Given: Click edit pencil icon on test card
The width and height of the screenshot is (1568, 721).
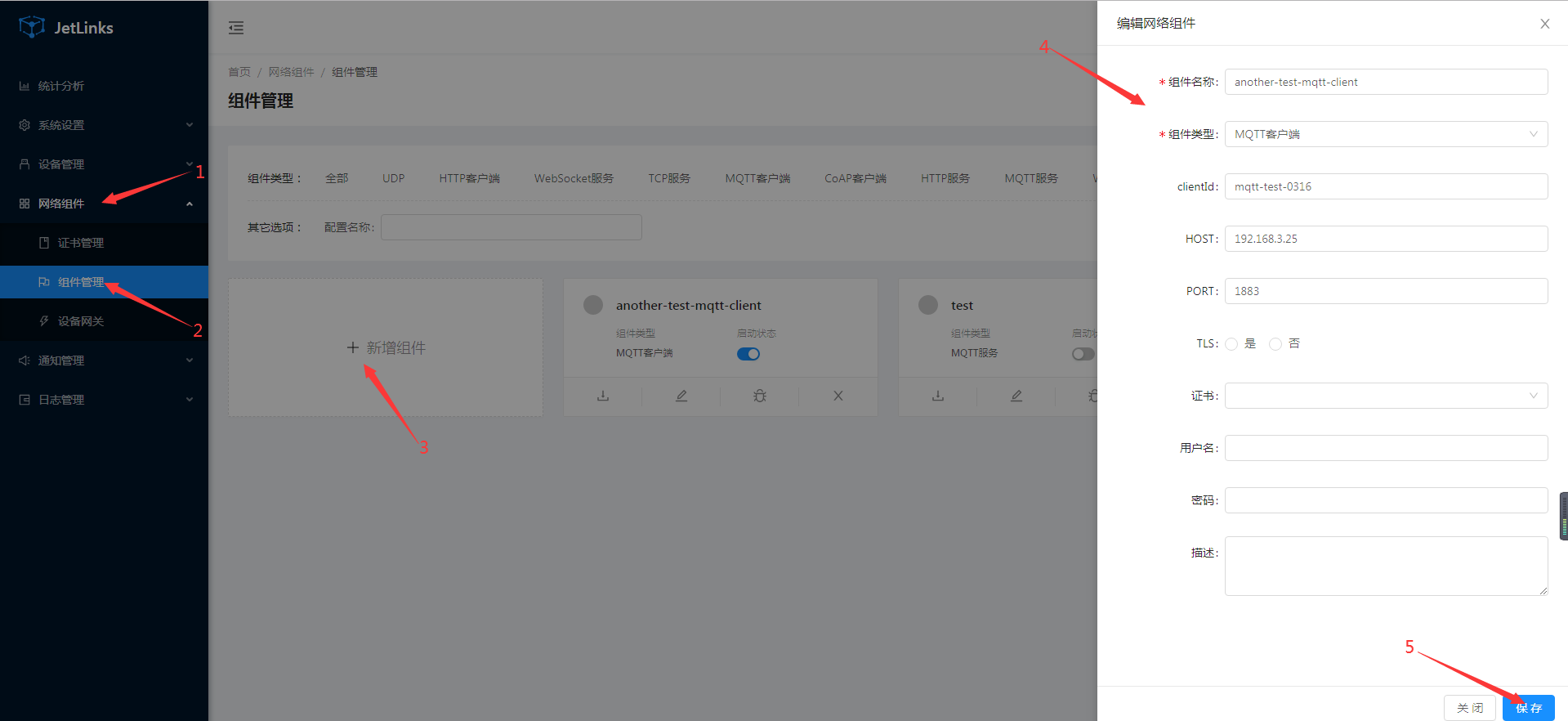Looking at the screenshot, I should pyautogui.click(x=1016, y=396).
